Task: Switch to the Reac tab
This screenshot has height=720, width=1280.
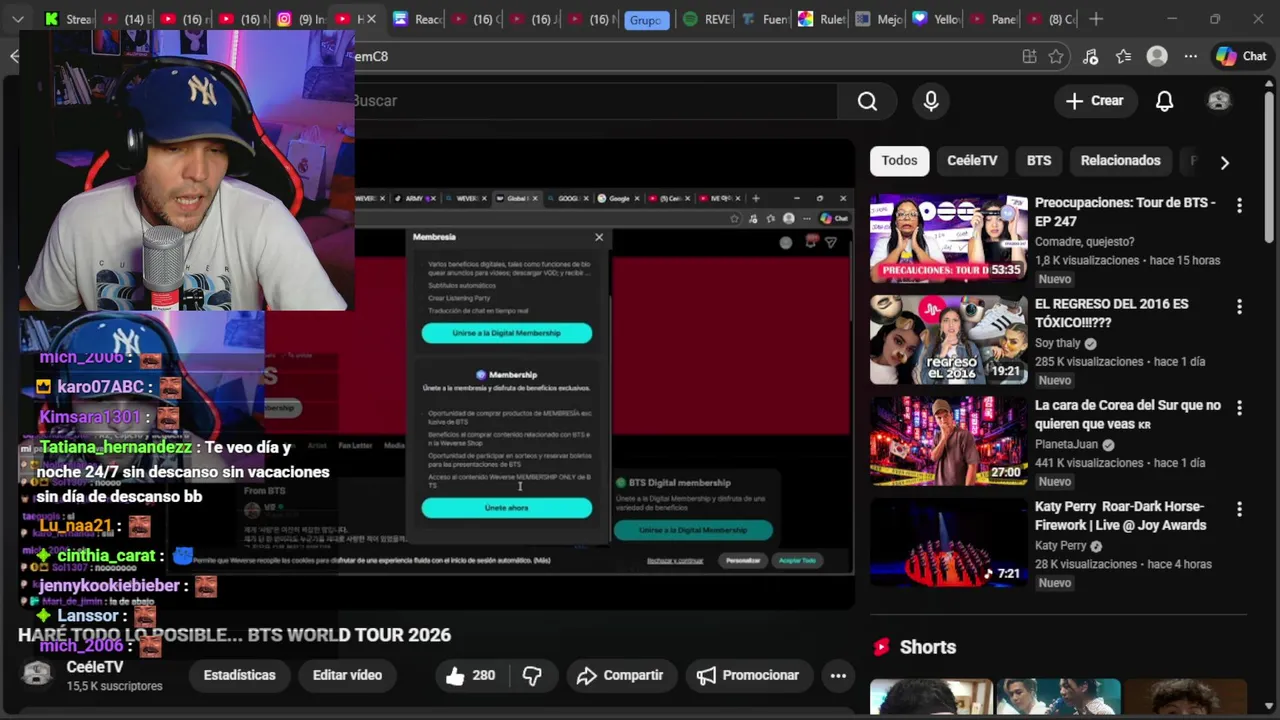Action: point(417,19)
